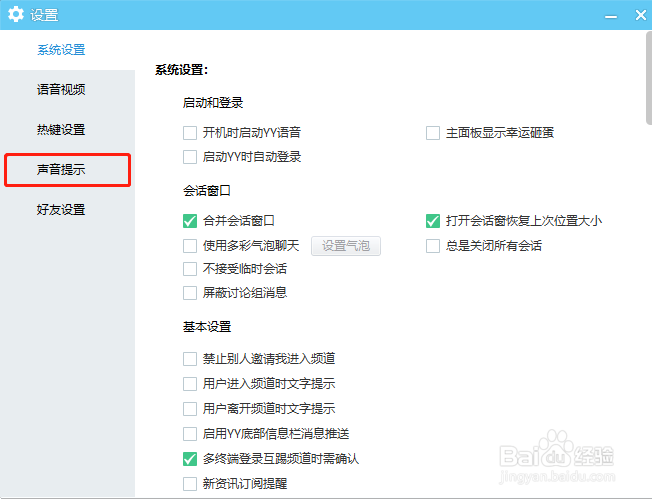This screenshot has width=652, height=499.
Task: Minimize the 设置 window
Action: (610, 17)
